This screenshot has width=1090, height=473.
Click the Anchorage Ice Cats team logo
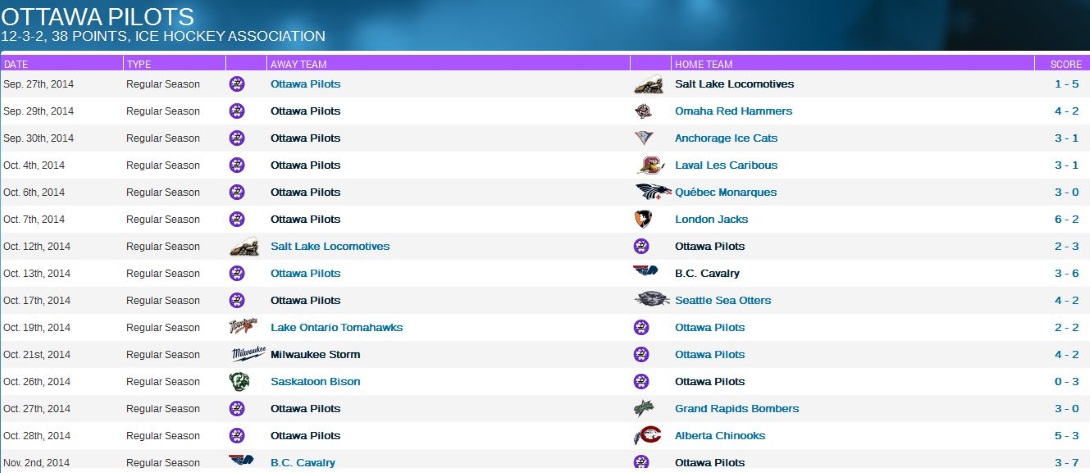pyautogui.click(x=644, y=138)
